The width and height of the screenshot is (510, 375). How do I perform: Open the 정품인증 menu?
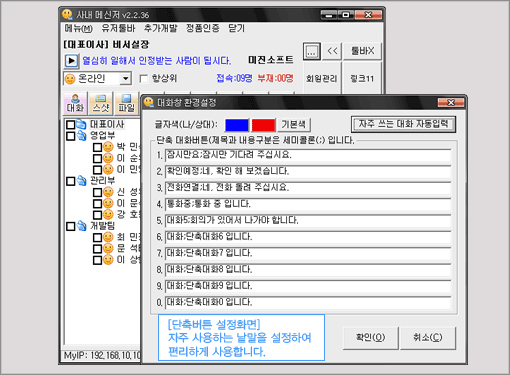[203, 28]
